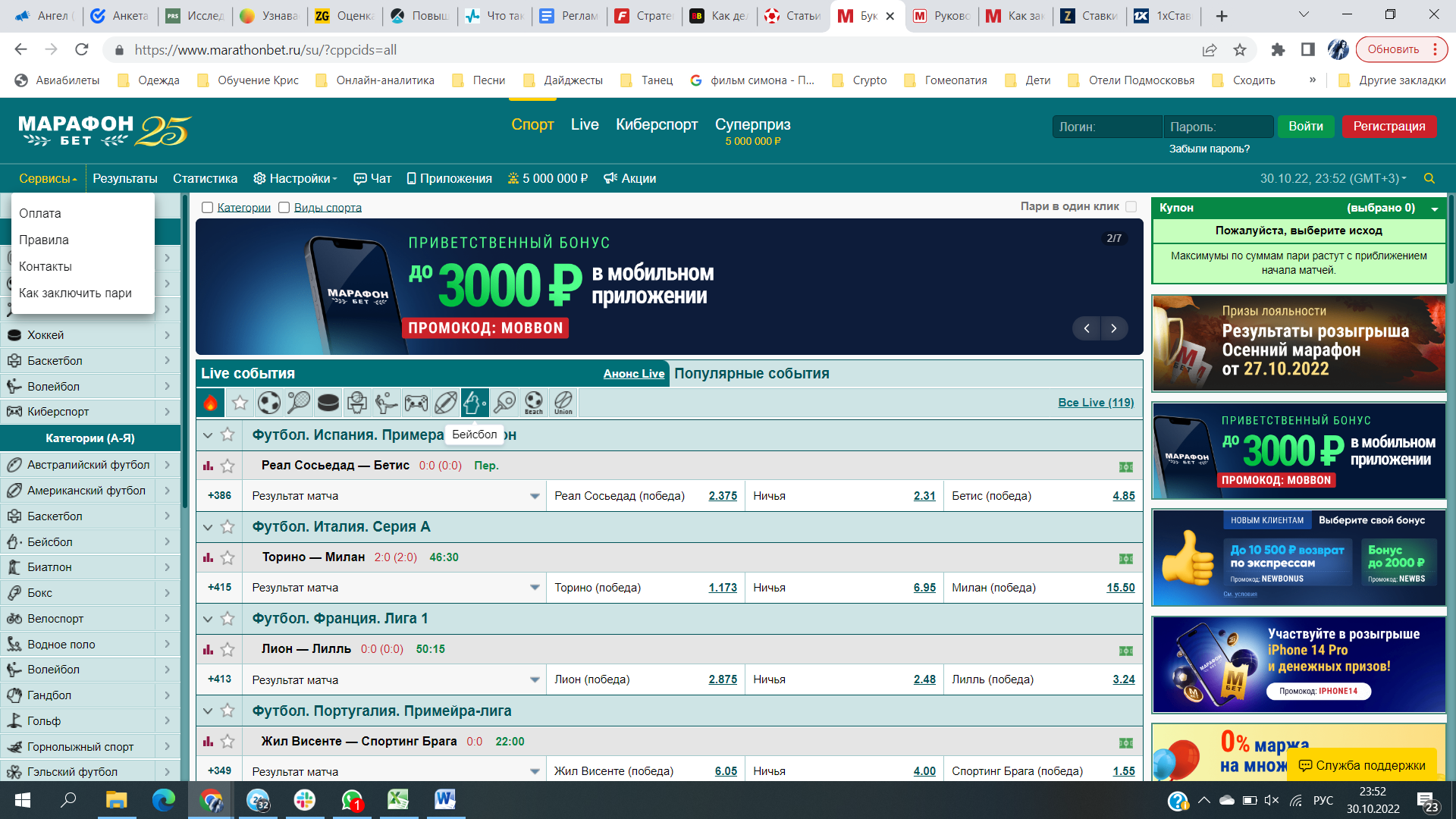
Task: Favorite the Футбол. Испания league star
Action: coord(227,435)
